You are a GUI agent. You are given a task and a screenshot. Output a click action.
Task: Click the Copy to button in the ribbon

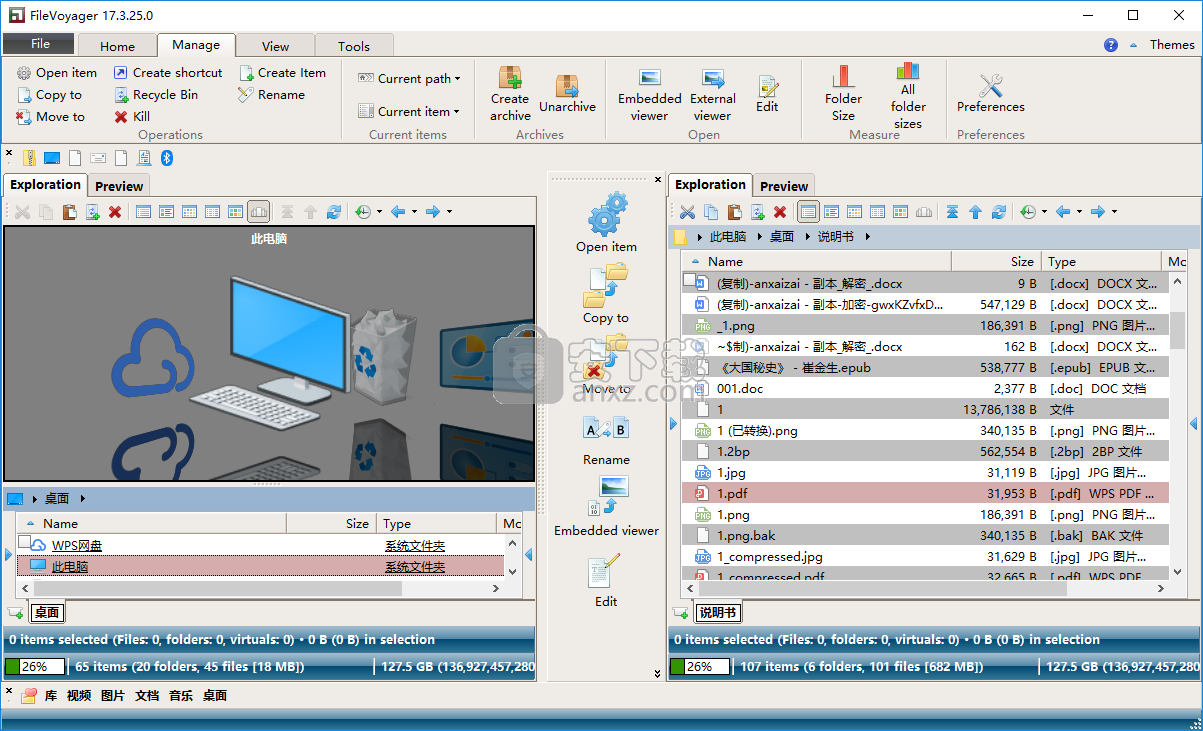[49, 95]
